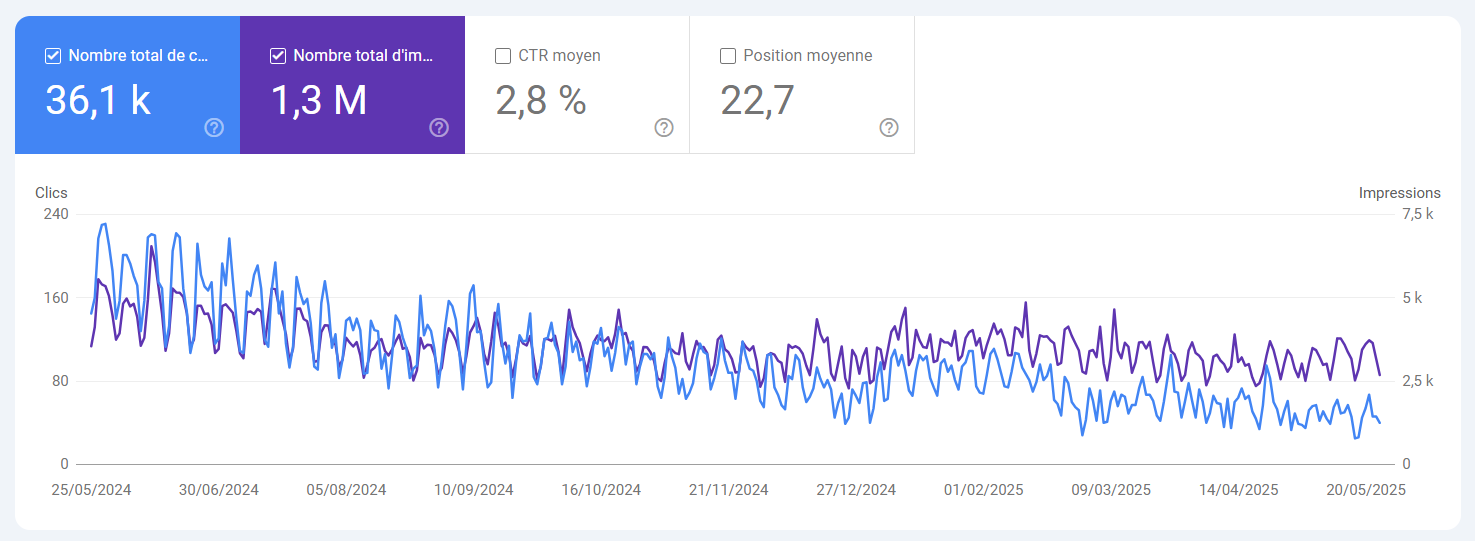Open help icon on total clicks card

[x=214, y=127]
